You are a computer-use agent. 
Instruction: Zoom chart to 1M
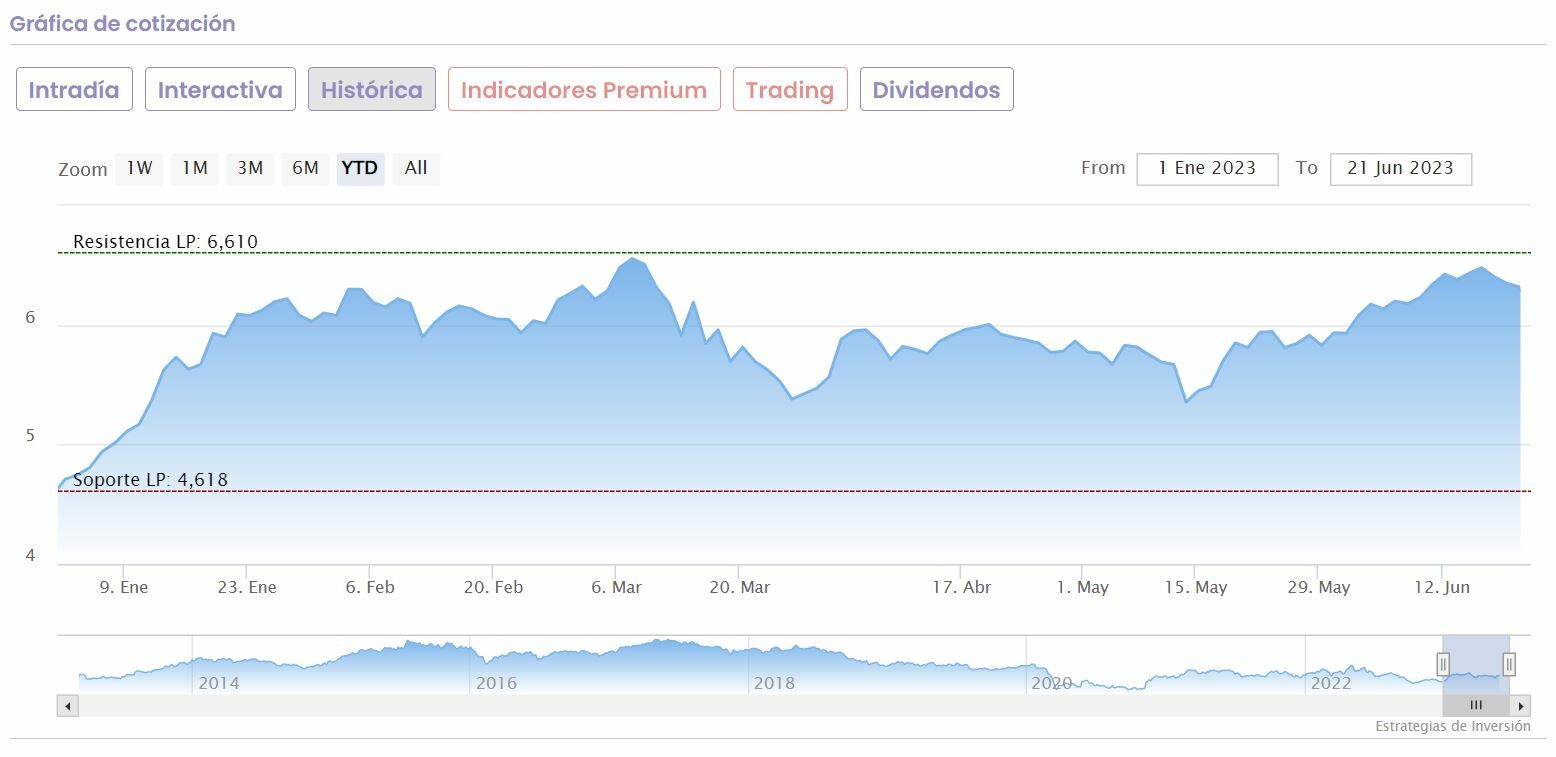(194, 168)
